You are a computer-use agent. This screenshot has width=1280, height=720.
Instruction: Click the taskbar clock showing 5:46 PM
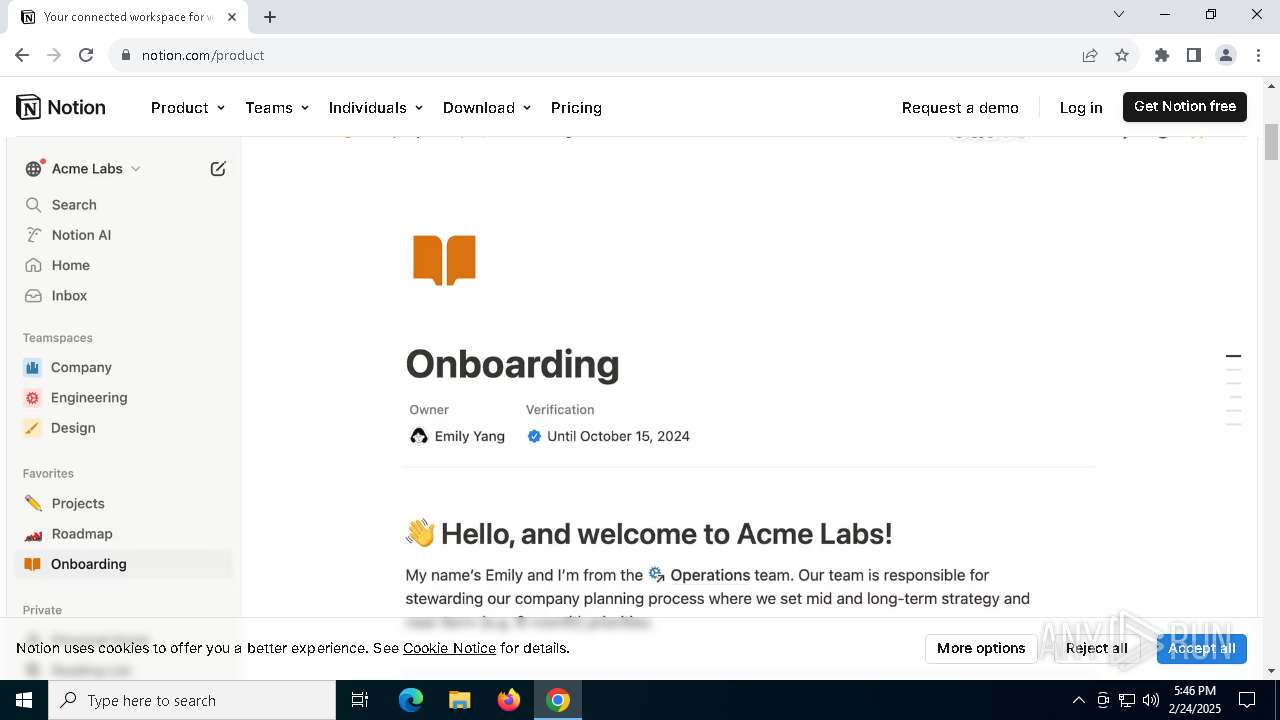click(1194, 700)
